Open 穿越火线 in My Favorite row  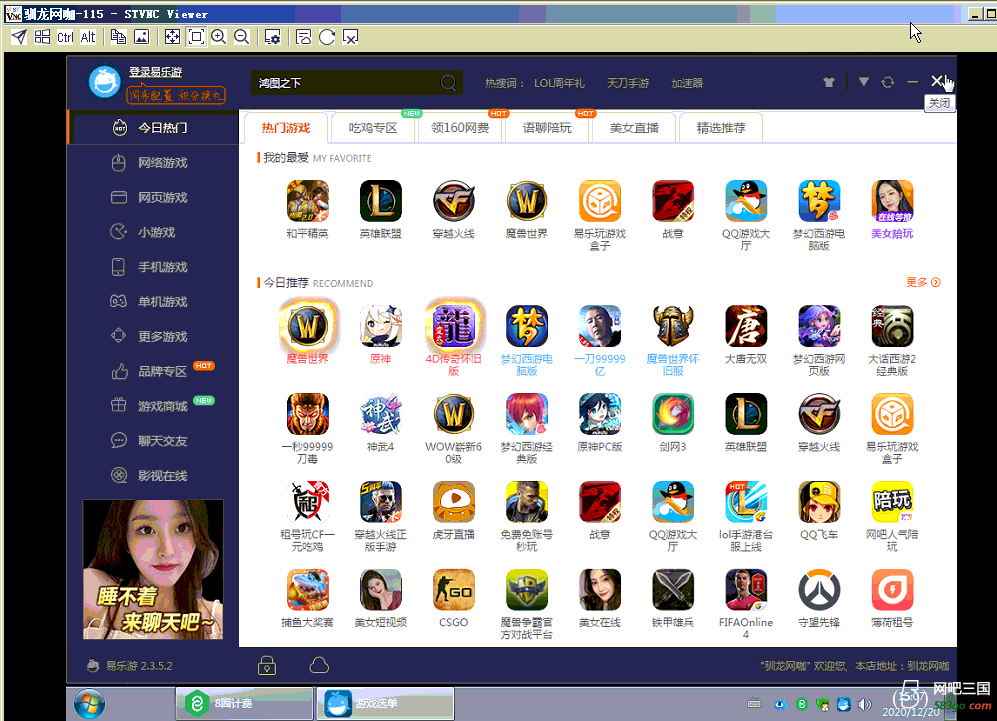[453, 201]
